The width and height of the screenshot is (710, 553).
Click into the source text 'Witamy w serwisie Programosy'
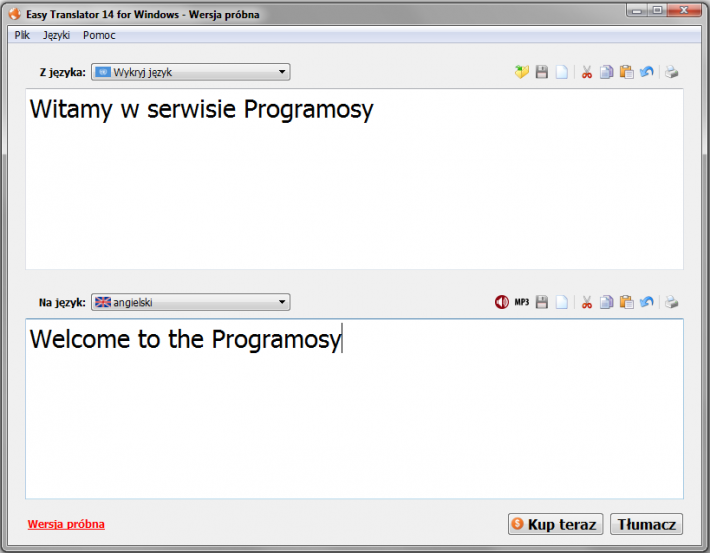tap(201, 110)
